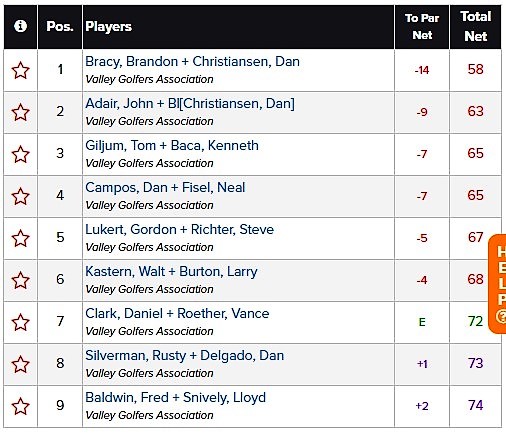Star the Silverman, Rusty + Delgado, Dan row
The width and height of the screenshot is (506, 435).
click(20, 364)
